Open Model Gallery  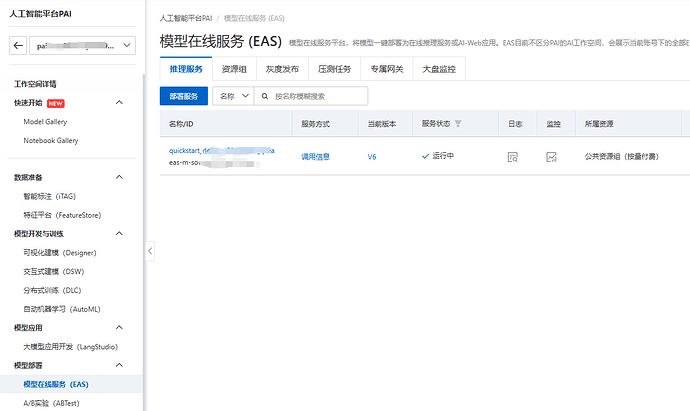point(45,122)
